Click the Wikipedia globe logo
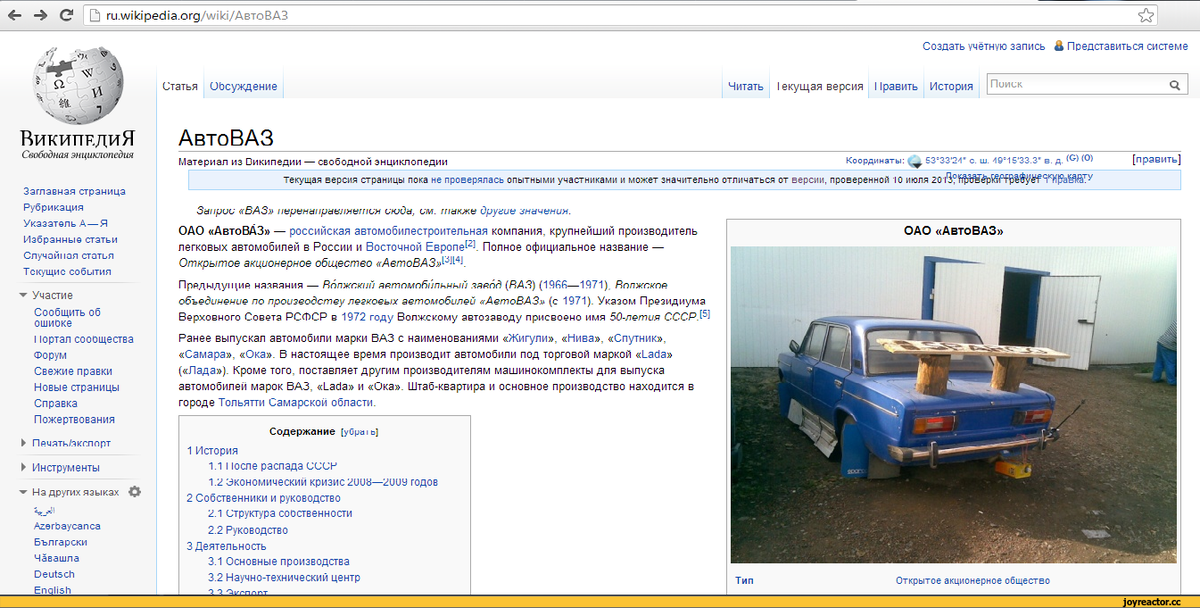The width and height of the screenshot is (1200, 608). click(x=78, y=84)
